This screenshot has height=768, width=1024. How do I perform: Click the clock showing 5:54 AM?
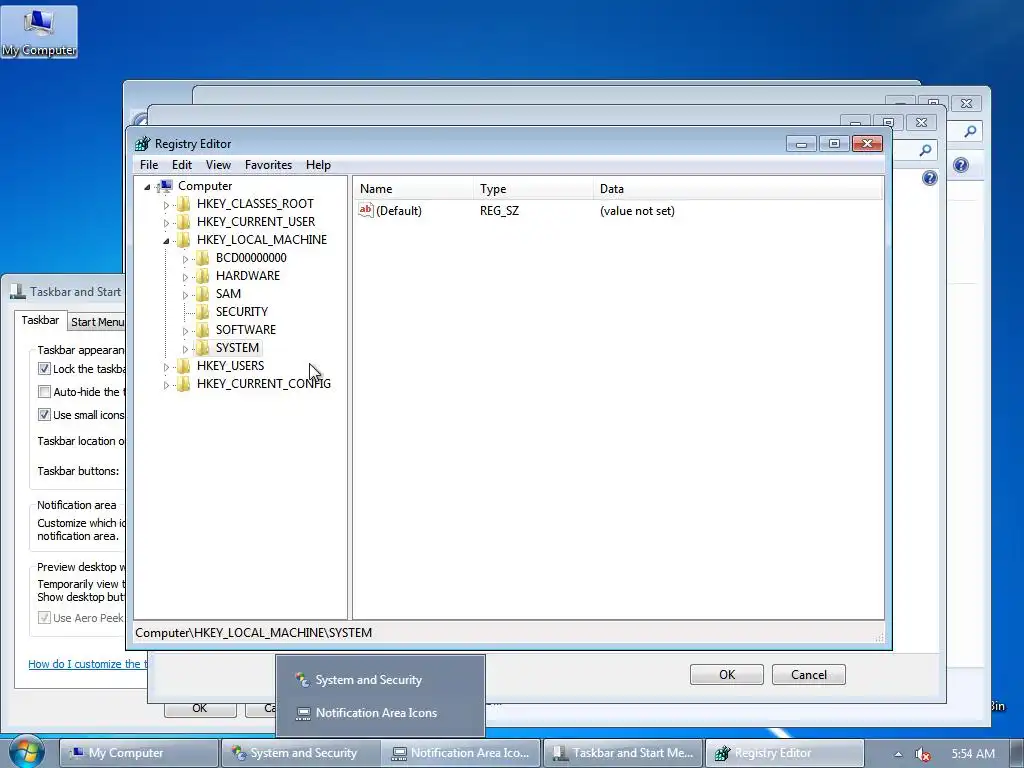pos(973,754)
